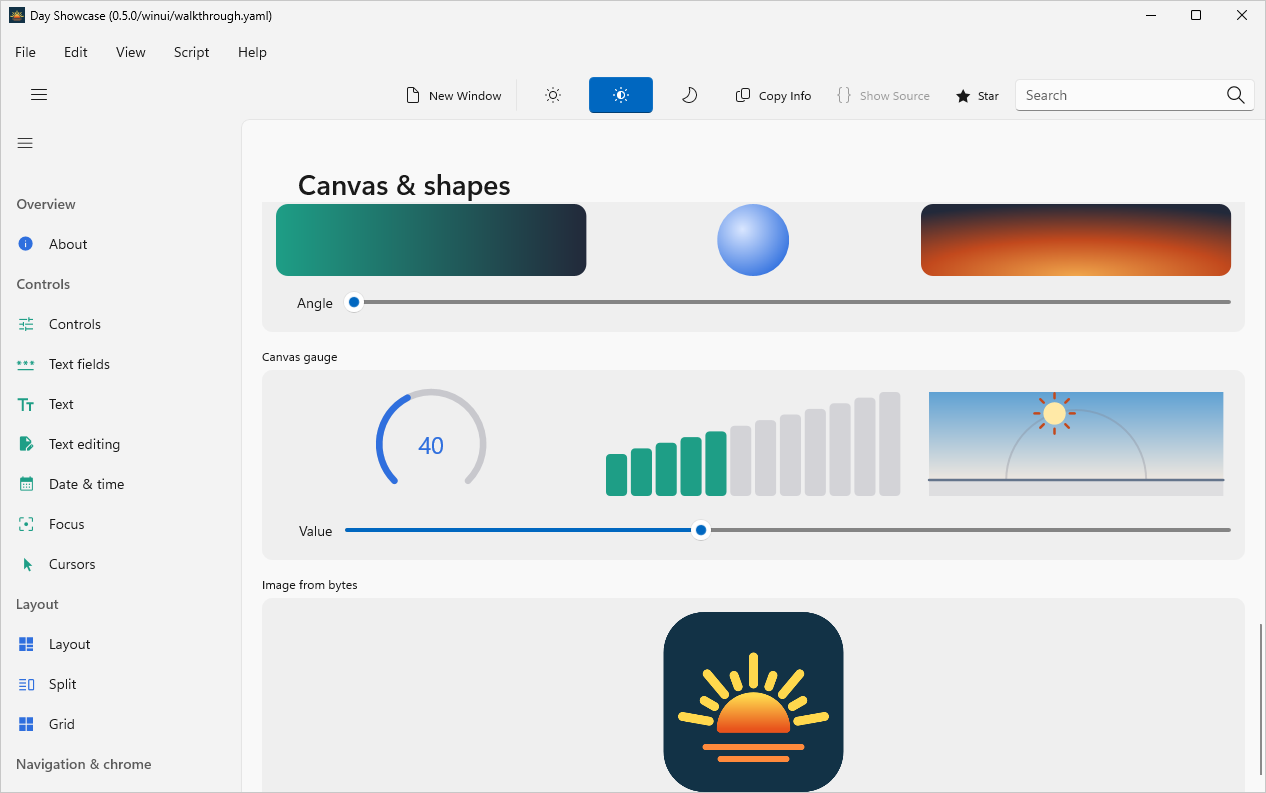Click the Layout tiles icon
The width and height of the screenshot is (1266, 793).
[26, 644]
